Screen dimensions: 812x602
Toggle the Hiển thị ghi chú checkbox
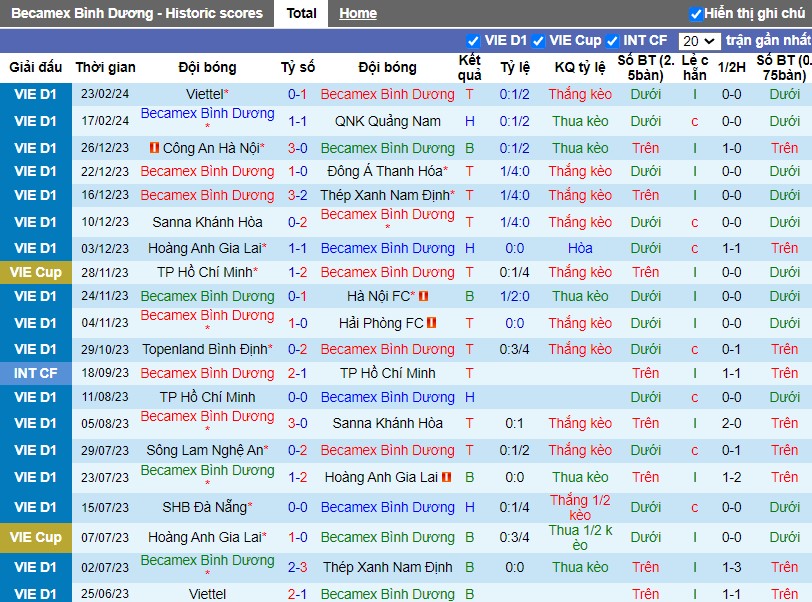click(695, 14)
